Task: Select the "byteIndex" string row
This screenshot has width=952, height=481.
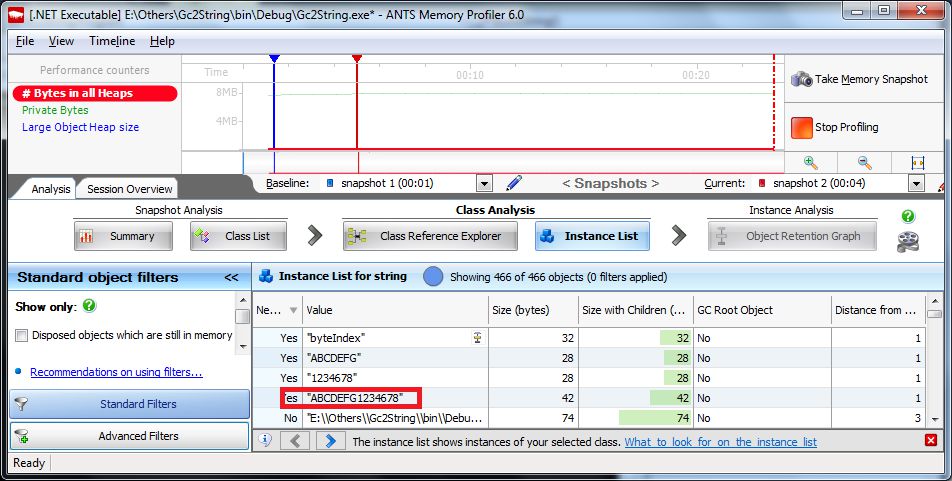Action: coord(589,338)
